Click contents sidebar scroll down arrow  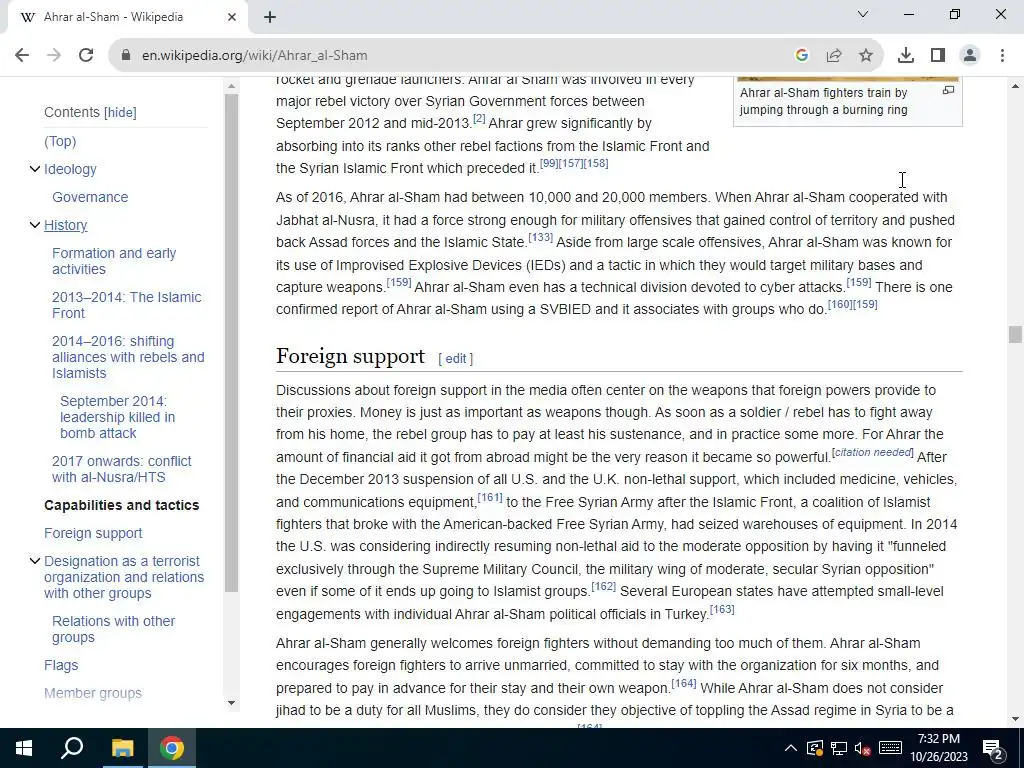pyautogui.click(x=231, y=703)
